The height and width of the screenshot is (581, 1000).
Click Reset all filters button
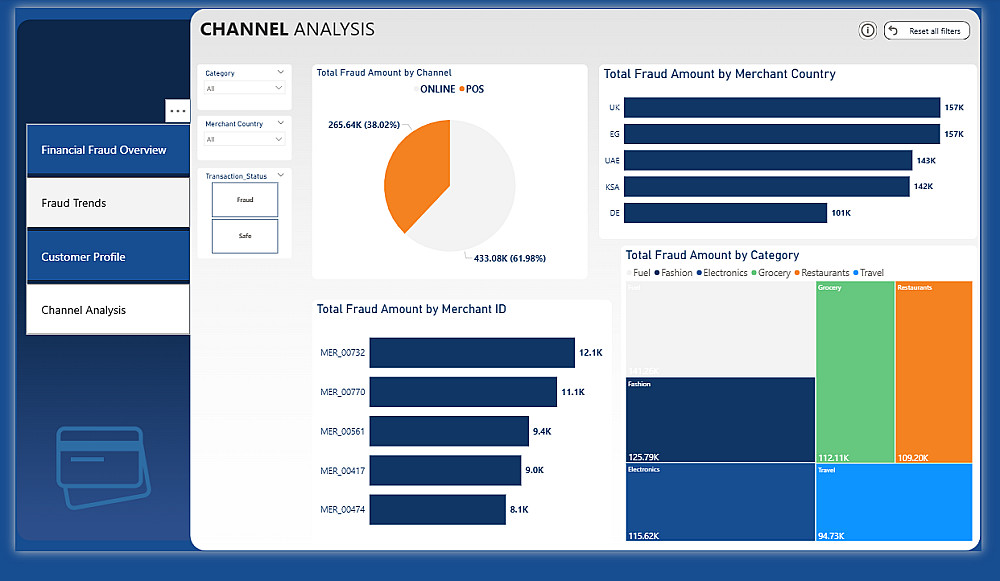click(x=927, y=31)
